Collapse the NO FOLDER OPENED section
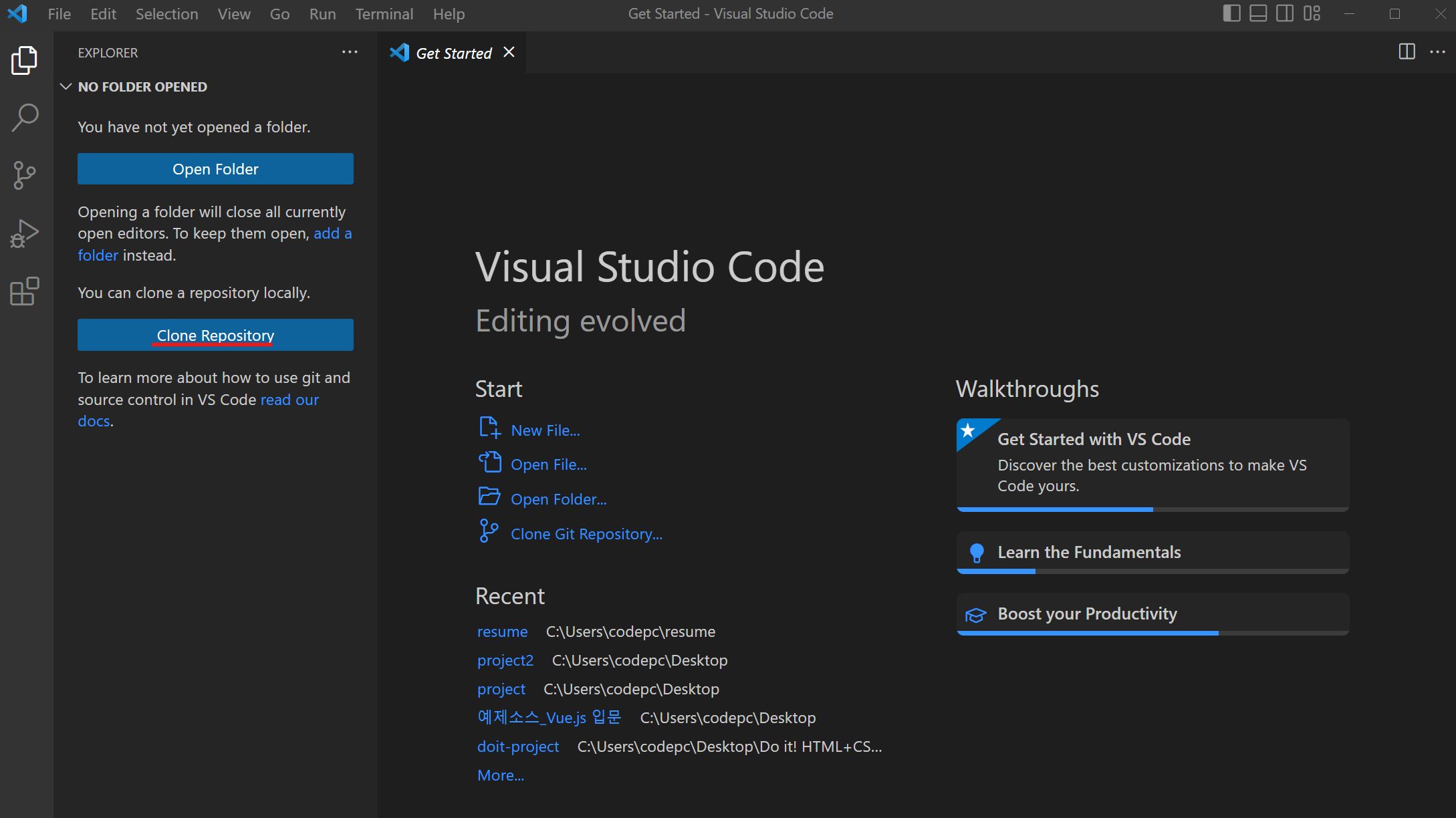The width and height of the screenshot is (1456, 818). coord(66,87)
